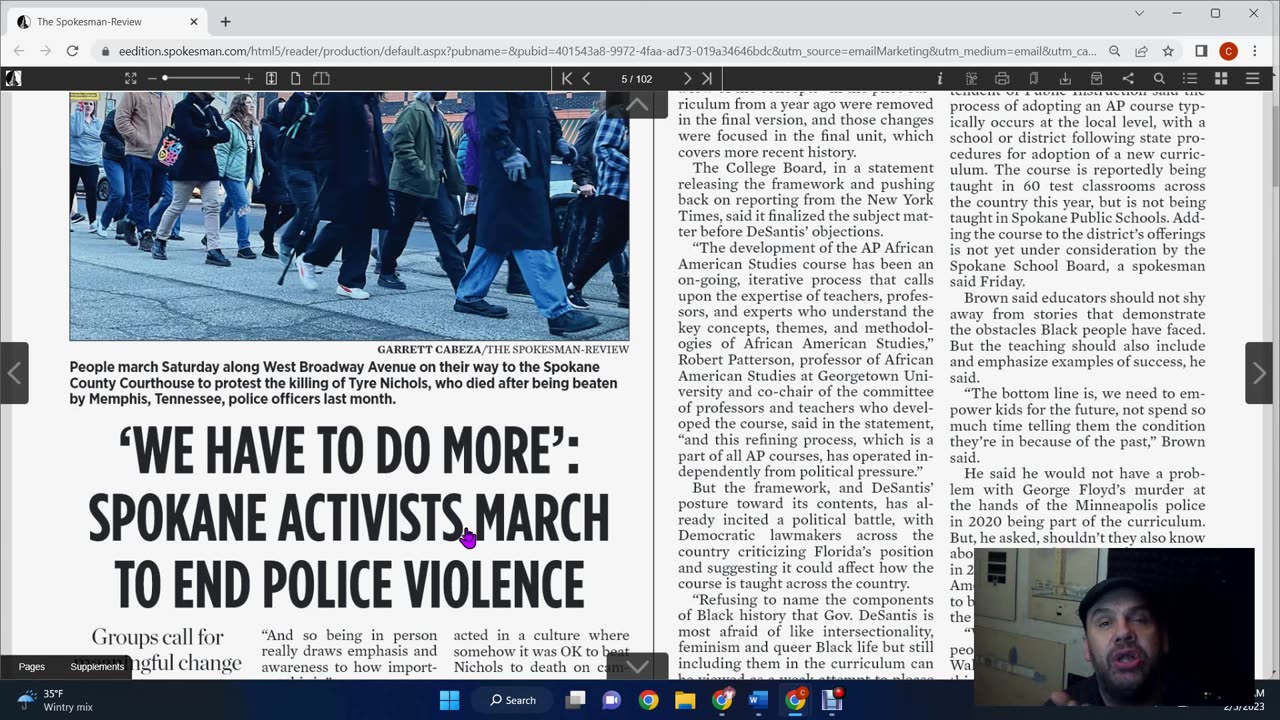Screen dimensions: 1280x720
Task: Jump to the first page
Action: tap(567, 78)
